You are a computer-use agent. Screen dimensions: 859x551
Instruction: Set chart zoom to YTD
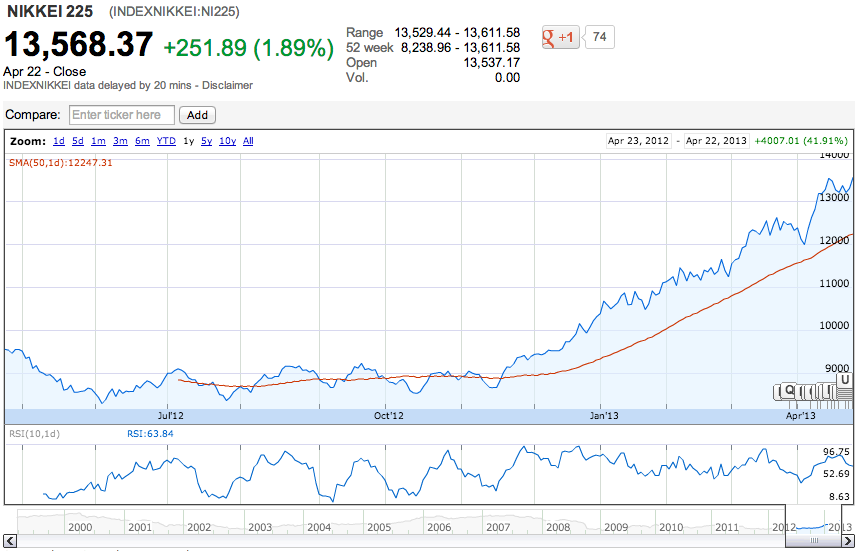click(166, 141)
